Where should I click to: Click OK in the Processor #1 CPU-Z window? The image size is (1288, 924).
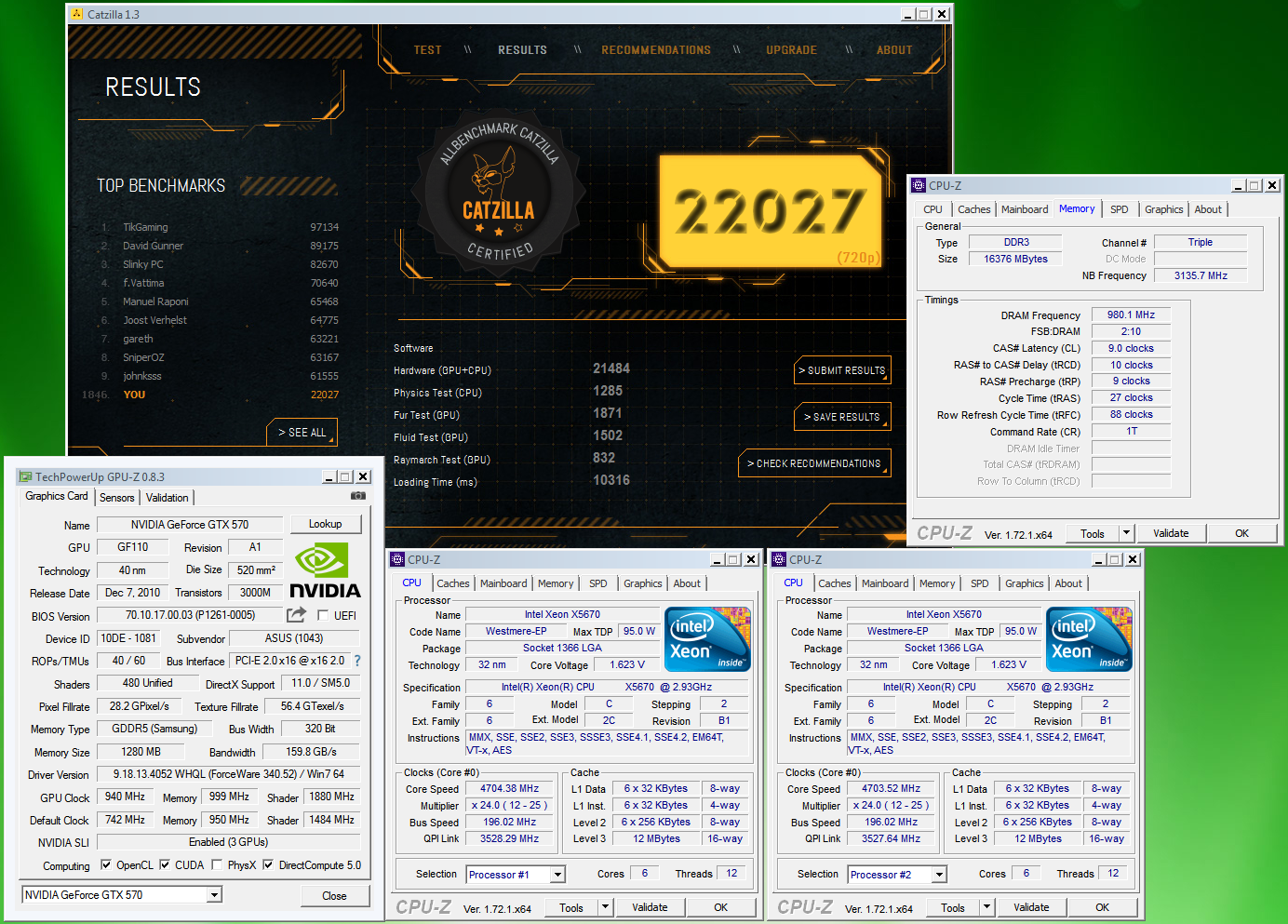(721, 907)
